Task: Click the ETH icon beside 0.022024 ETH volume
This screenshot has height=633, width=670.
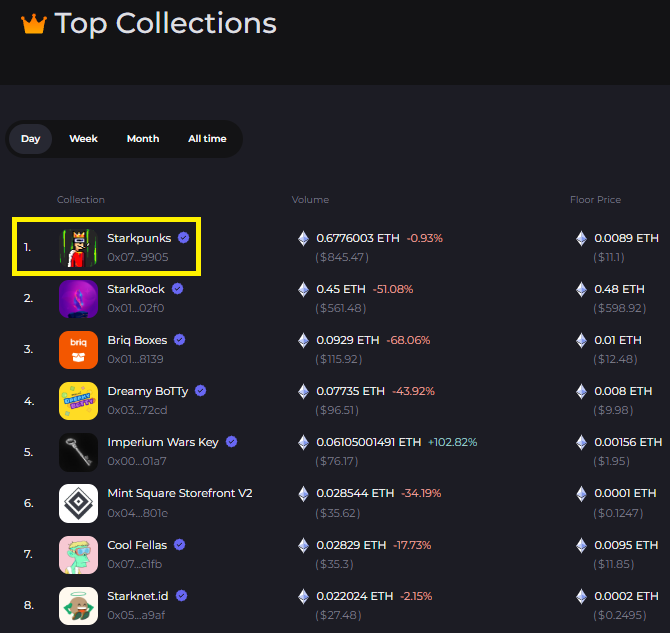Action: 303,596
